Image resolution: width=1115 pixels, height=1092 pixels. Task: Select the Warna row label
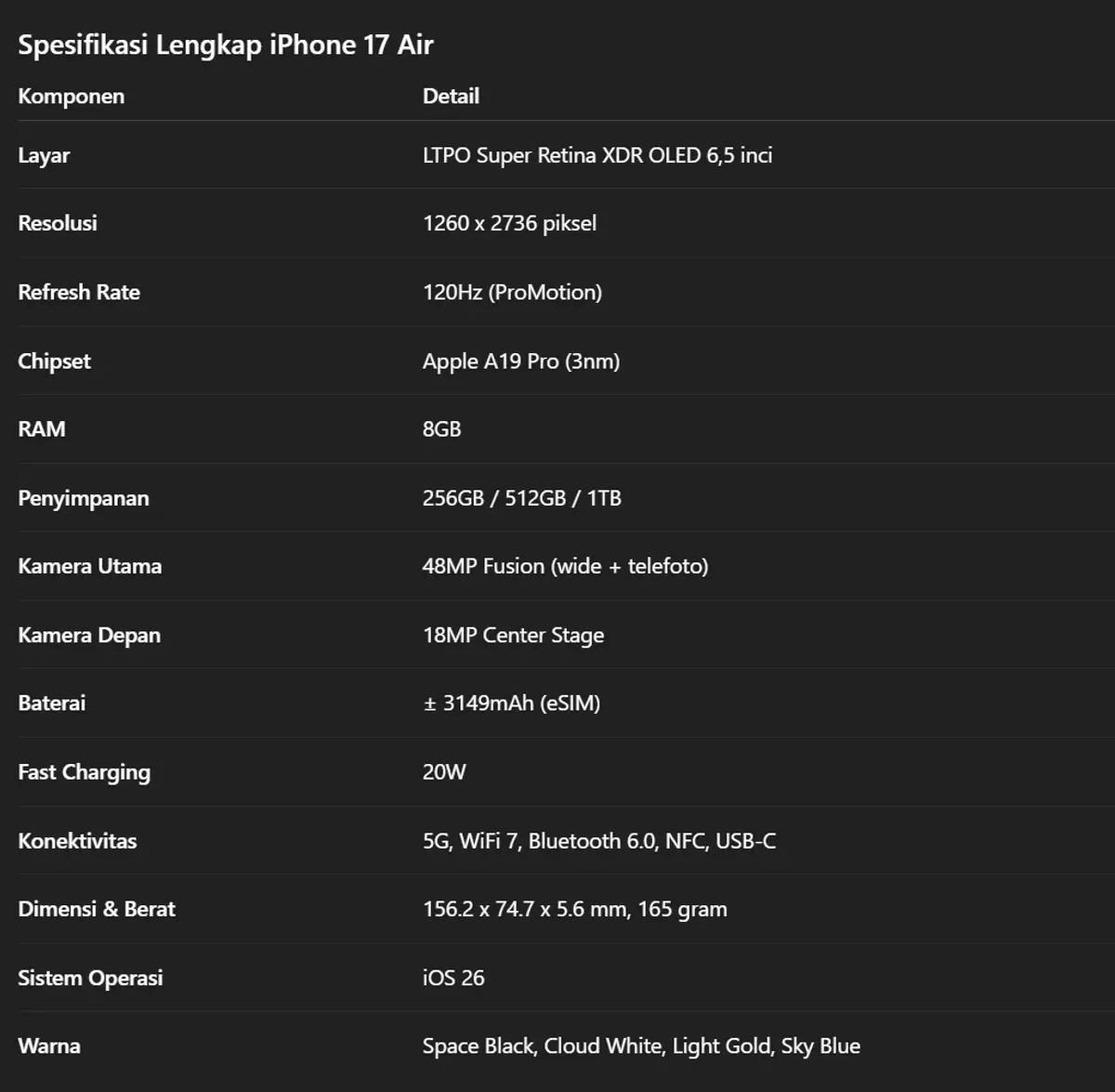[49, 1046]
